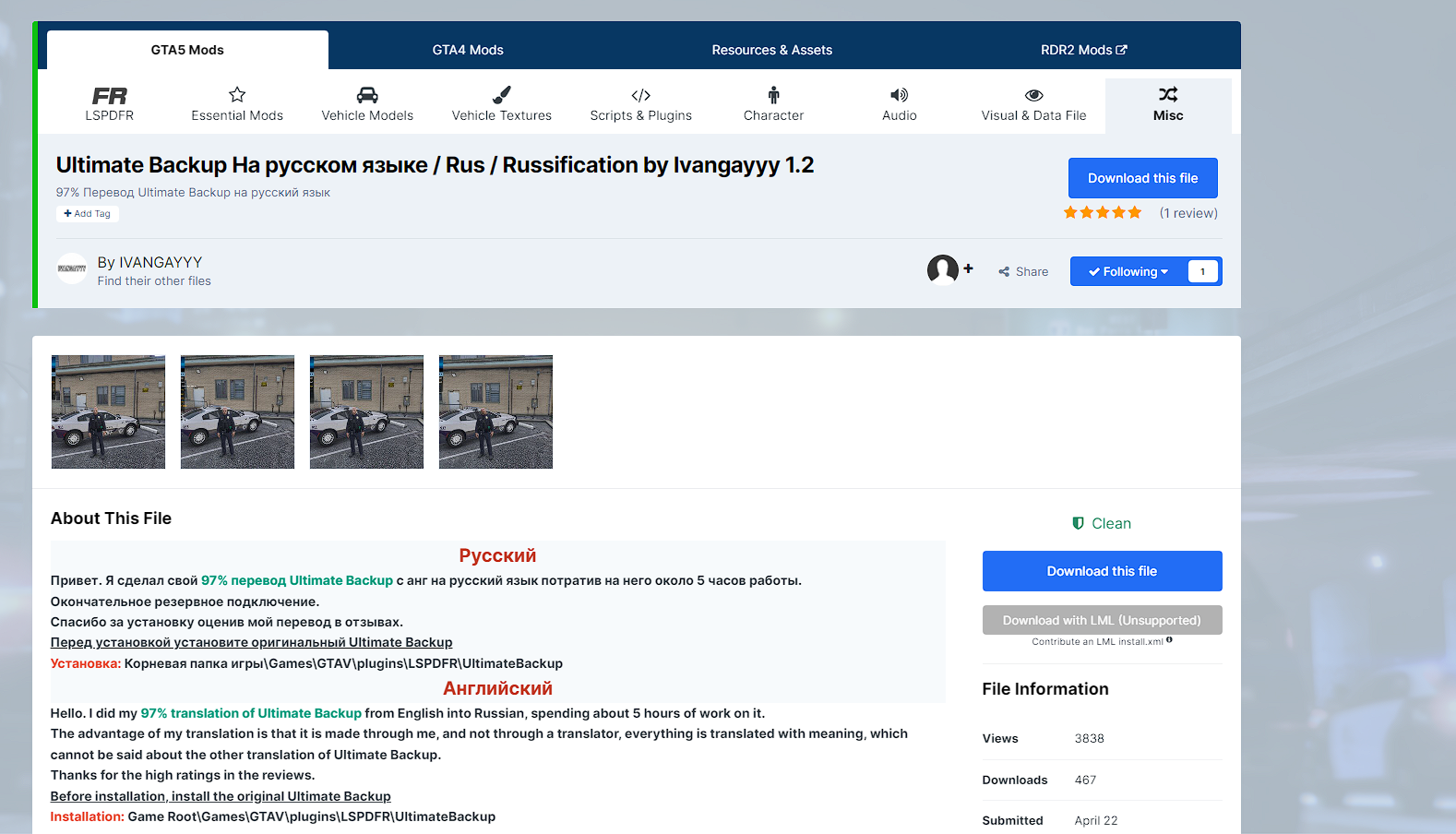Click the Scripts & Plugins code icon
This screenshot has width=1456, height=834.
(x=641, y=95)
